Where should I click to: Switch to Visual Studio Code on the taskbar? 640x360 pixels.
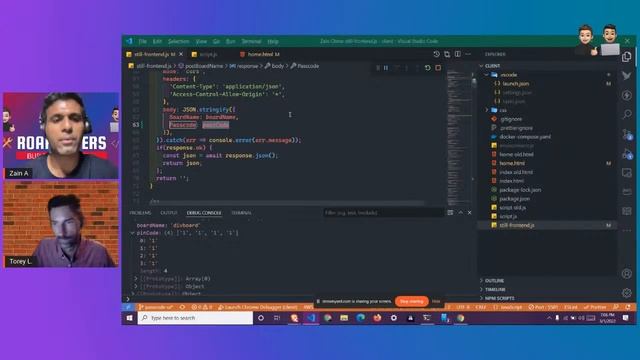point(311,318)
